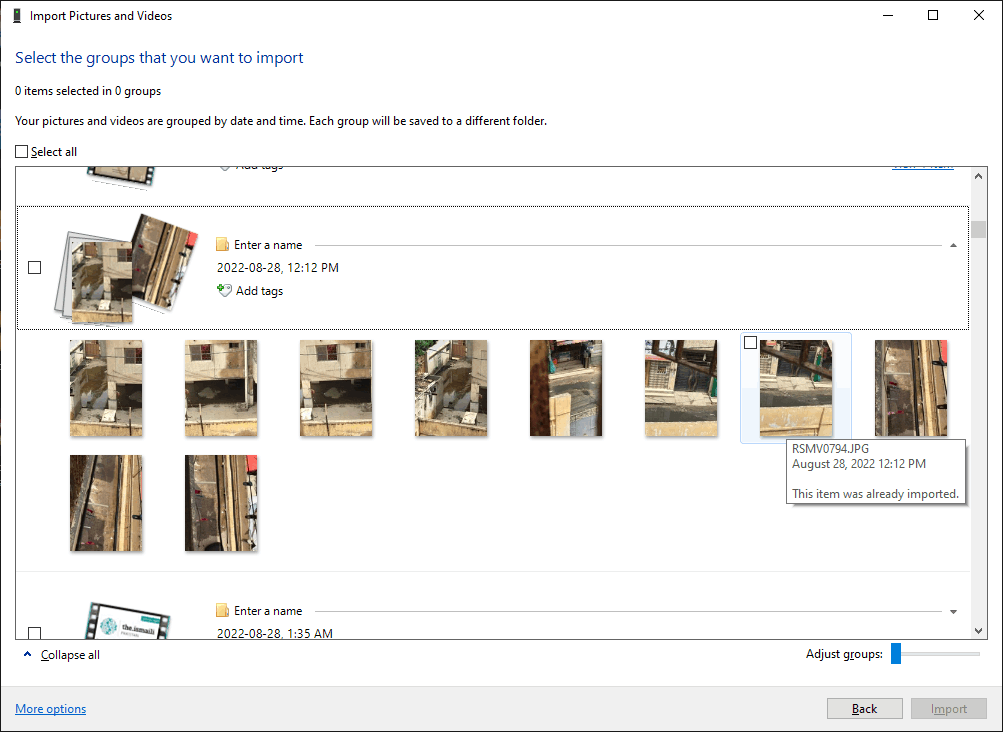
Task: Check the 12:12 PM group checkbox
Action: tap(35, 267)
